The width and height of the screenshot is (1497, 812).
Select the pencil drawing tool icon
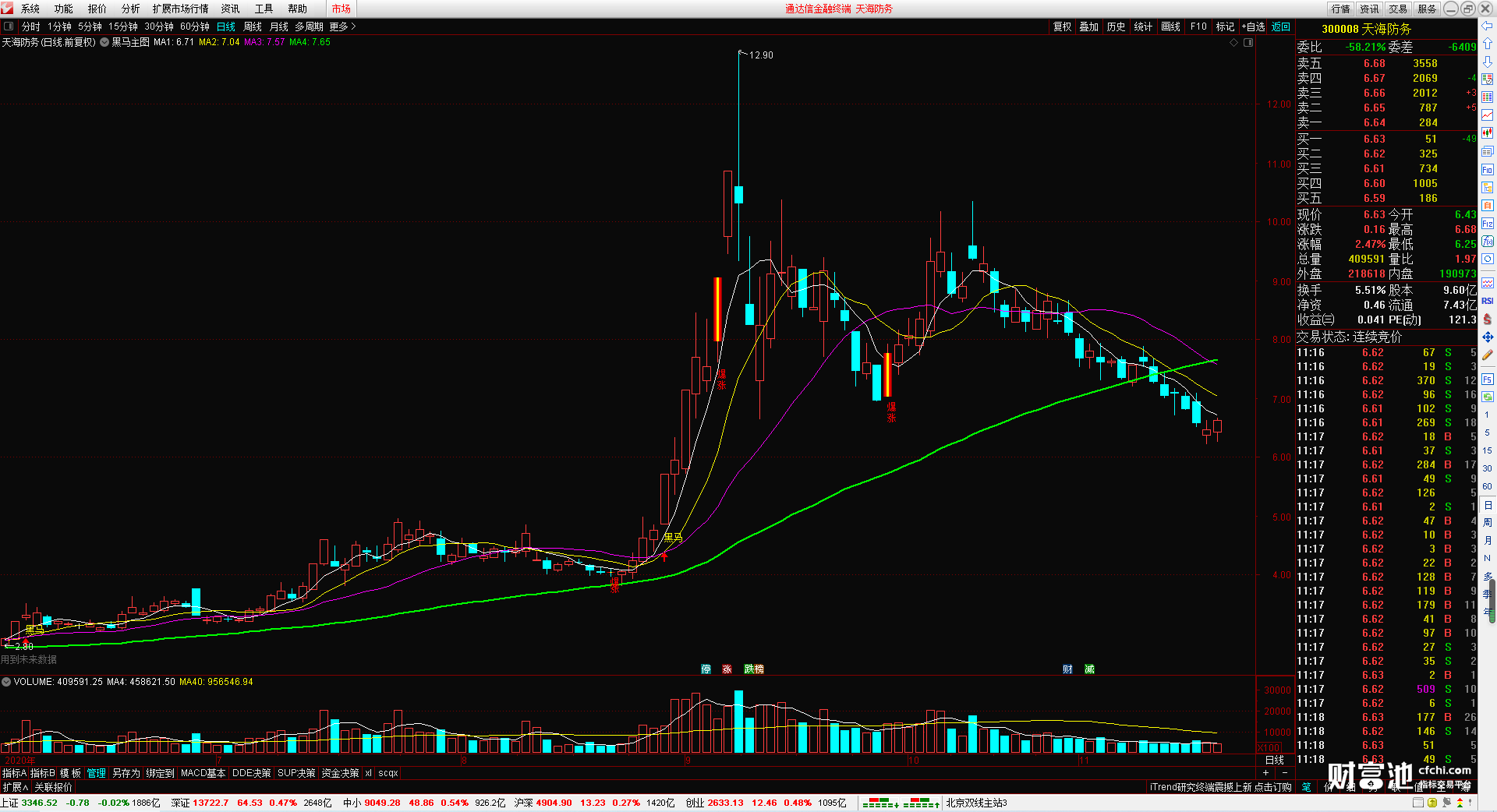coord(1487,355)
